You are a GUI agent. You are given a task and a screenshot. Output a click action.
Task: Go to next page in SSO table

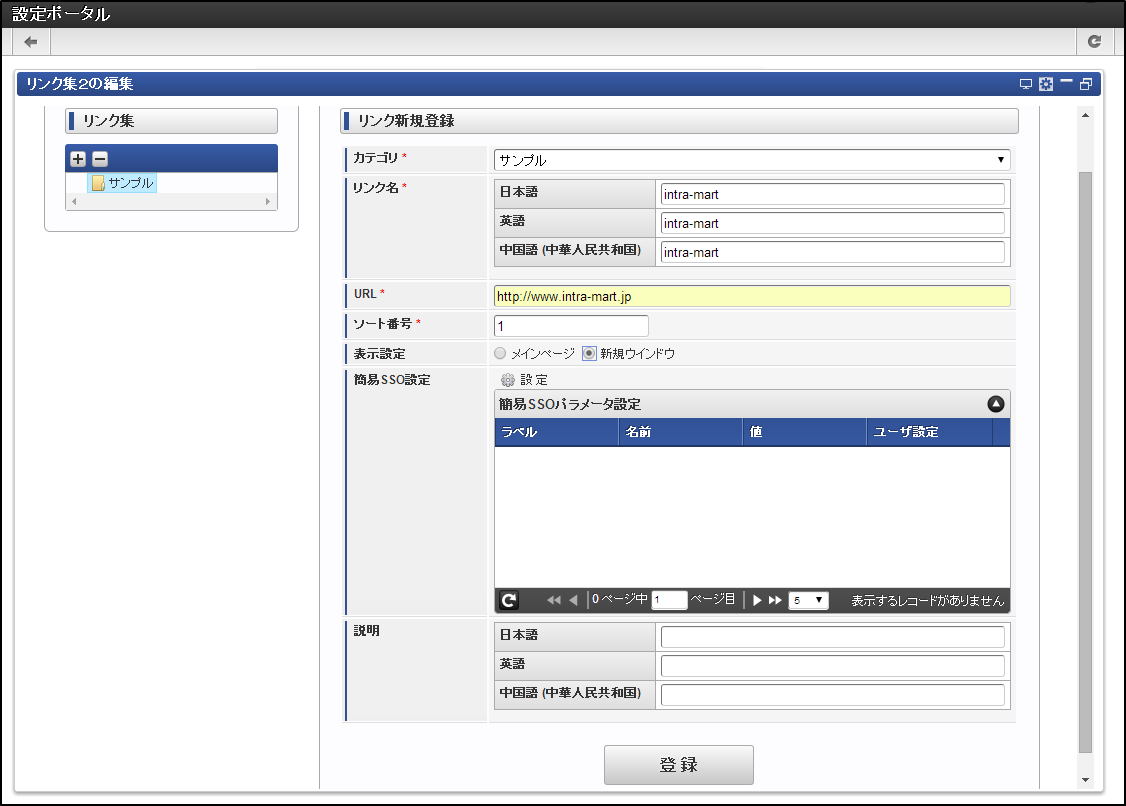(x=758, y=600)
